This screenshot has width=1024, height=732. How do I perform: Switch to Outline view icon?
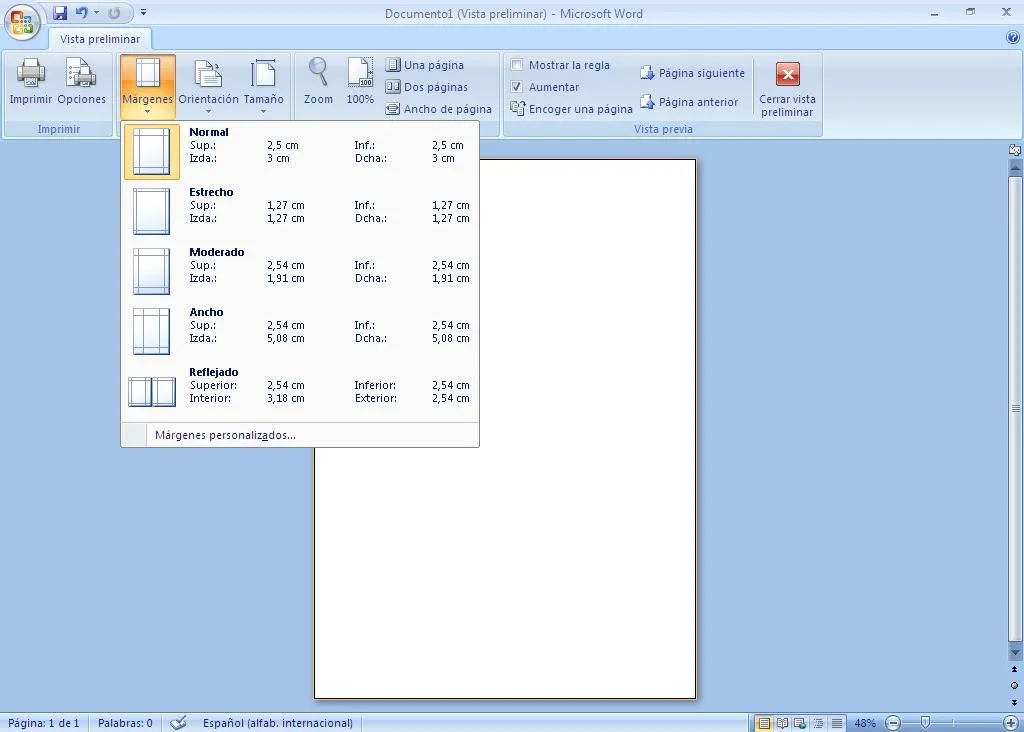pos(818,723)
